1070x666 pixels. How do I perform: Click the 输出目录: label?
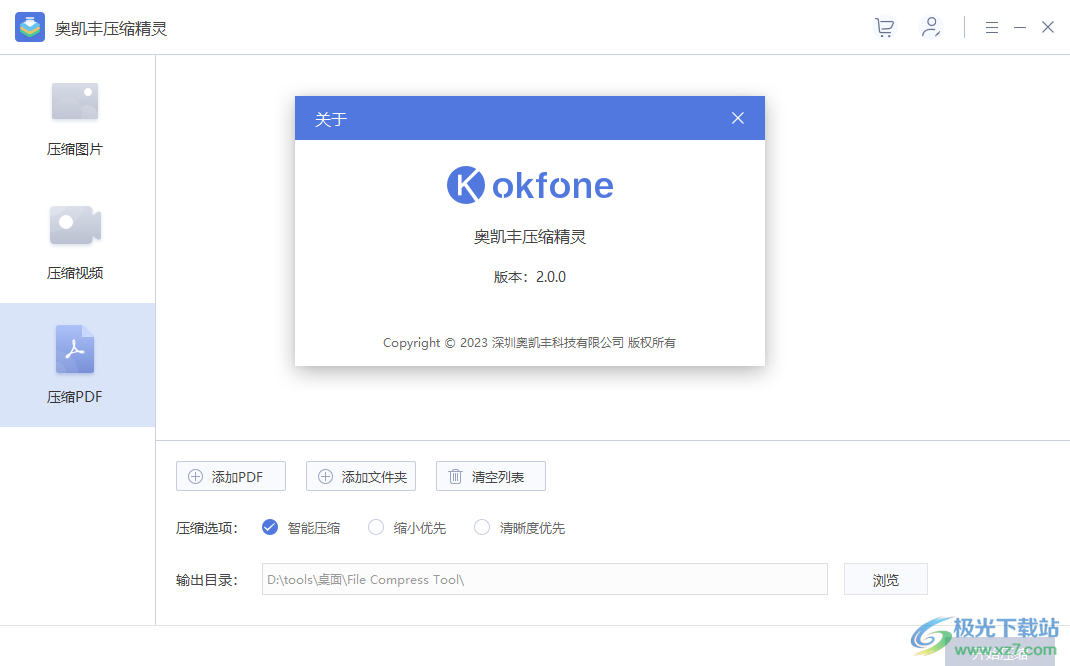(207, 580)
